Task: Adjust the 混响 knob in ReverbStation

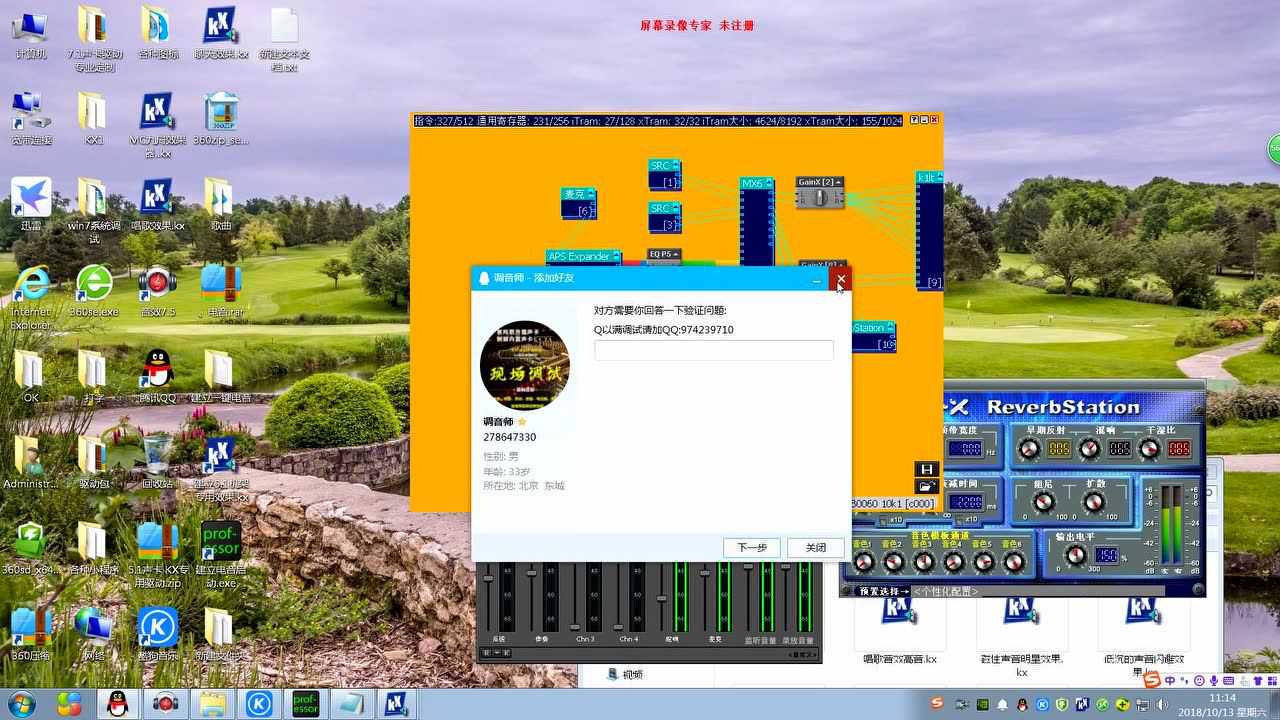Action: (x=1091, y=449)
